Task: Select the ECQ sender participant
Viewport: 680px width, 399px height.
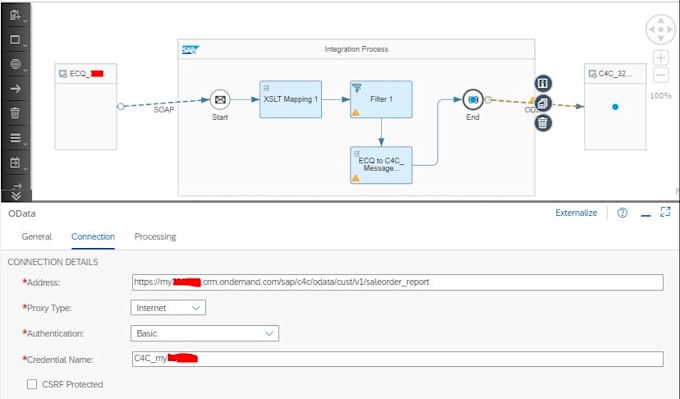Action: click(x=86, y=107)
